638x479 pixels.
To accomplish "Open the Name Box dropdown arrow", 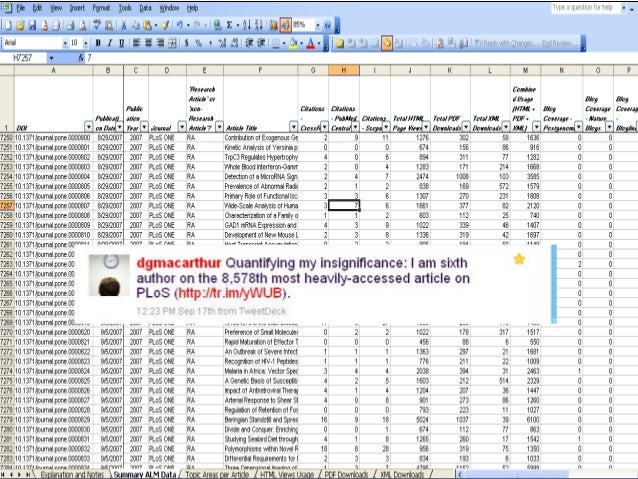I will pyautogui.click(x=51, y=58).
